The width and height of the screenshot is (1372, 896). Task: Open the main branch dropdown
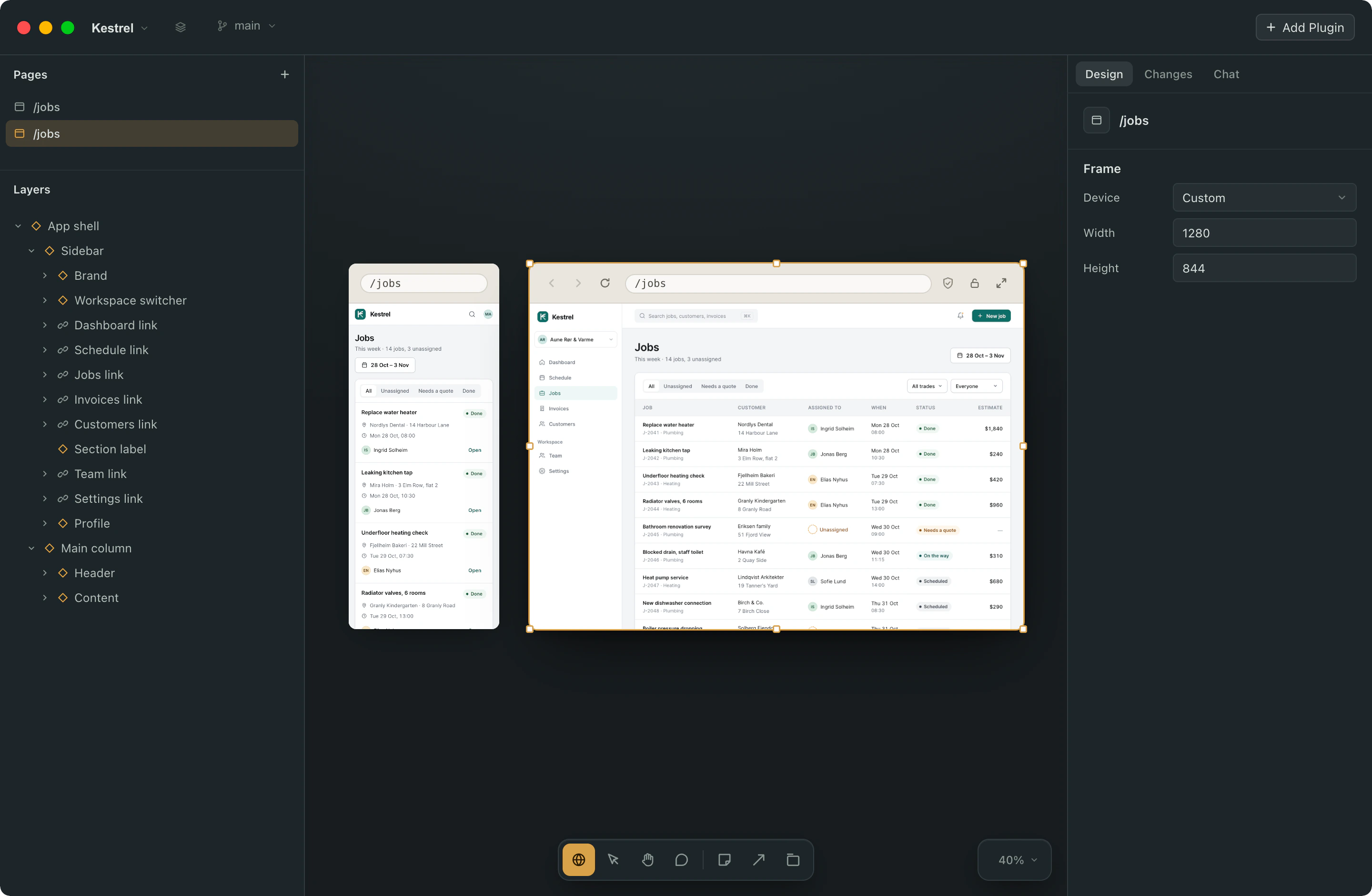point(247,26)
